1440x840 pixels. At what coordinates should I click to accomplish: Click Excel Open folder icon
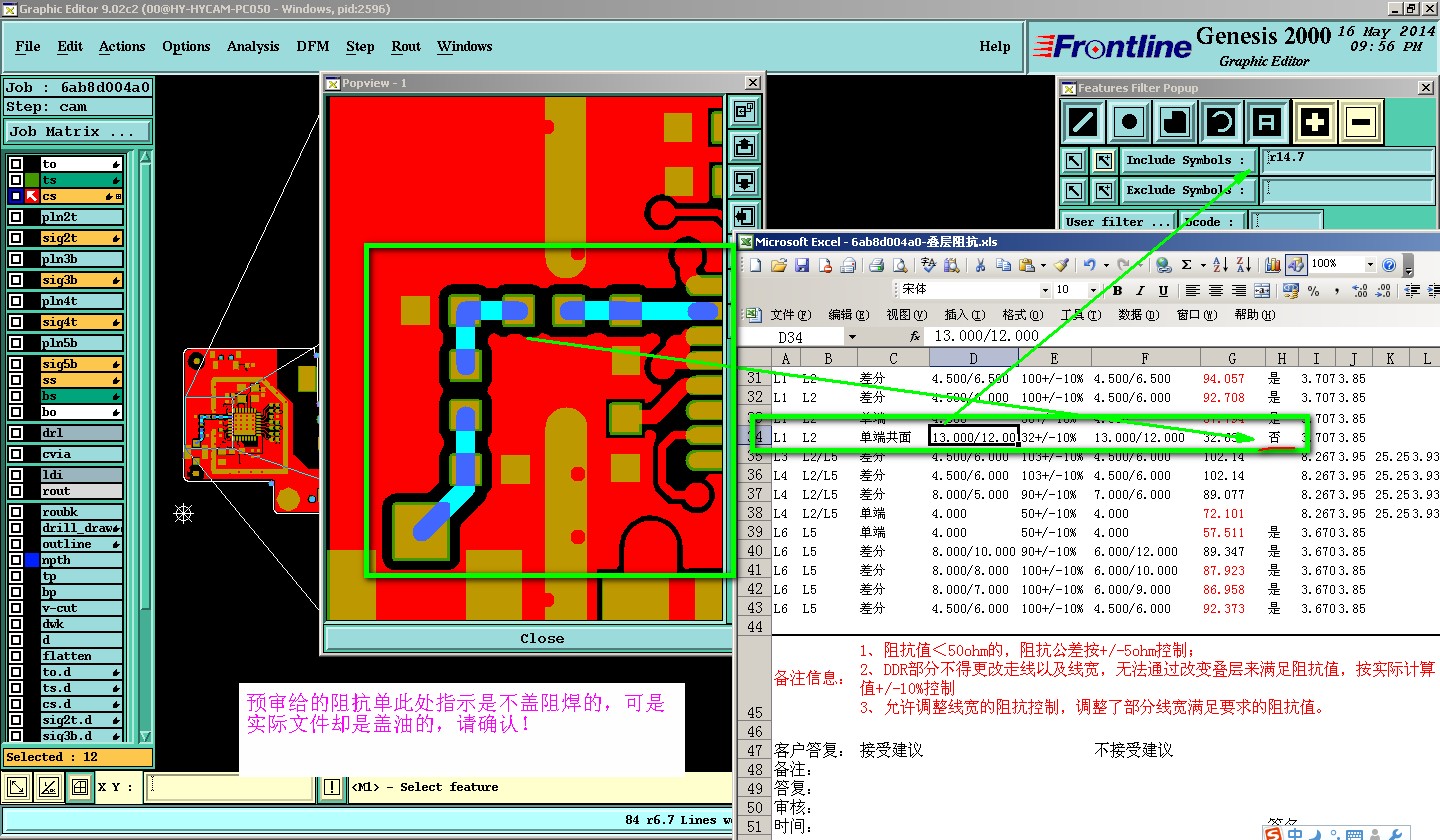tap(779, 265)
